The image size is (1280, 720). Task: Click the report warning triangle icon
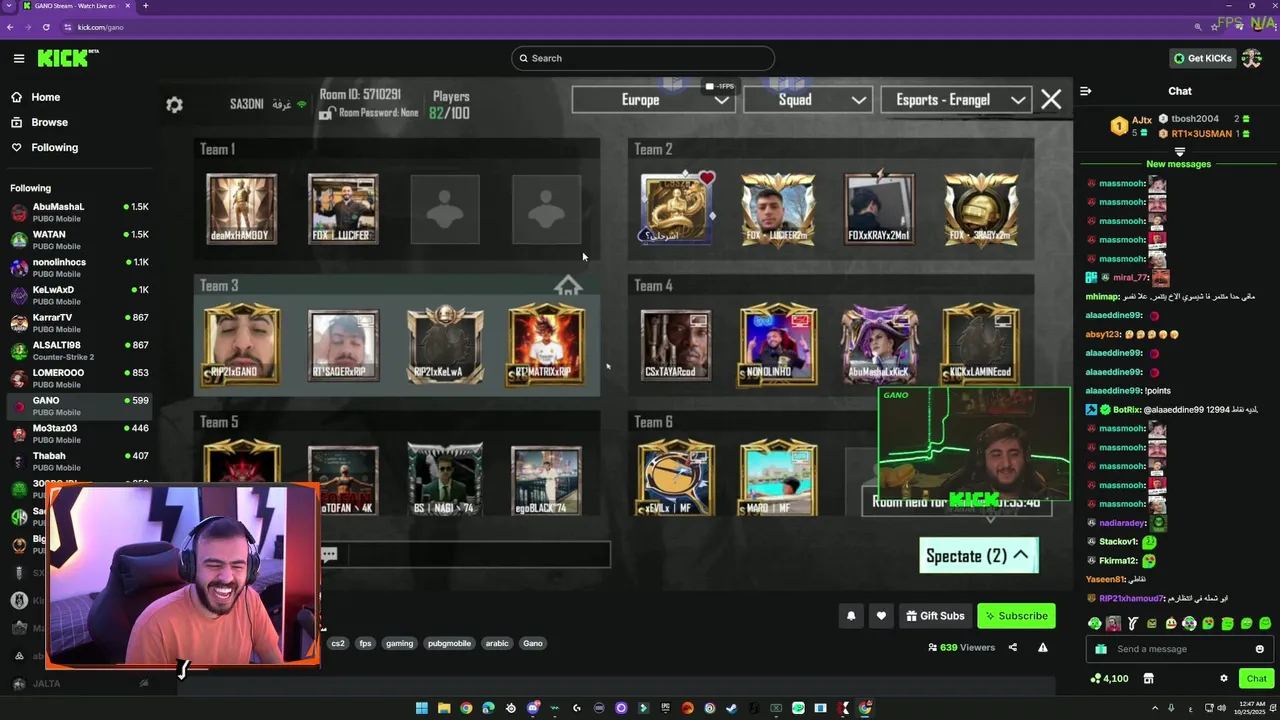tap(1042, 647)
